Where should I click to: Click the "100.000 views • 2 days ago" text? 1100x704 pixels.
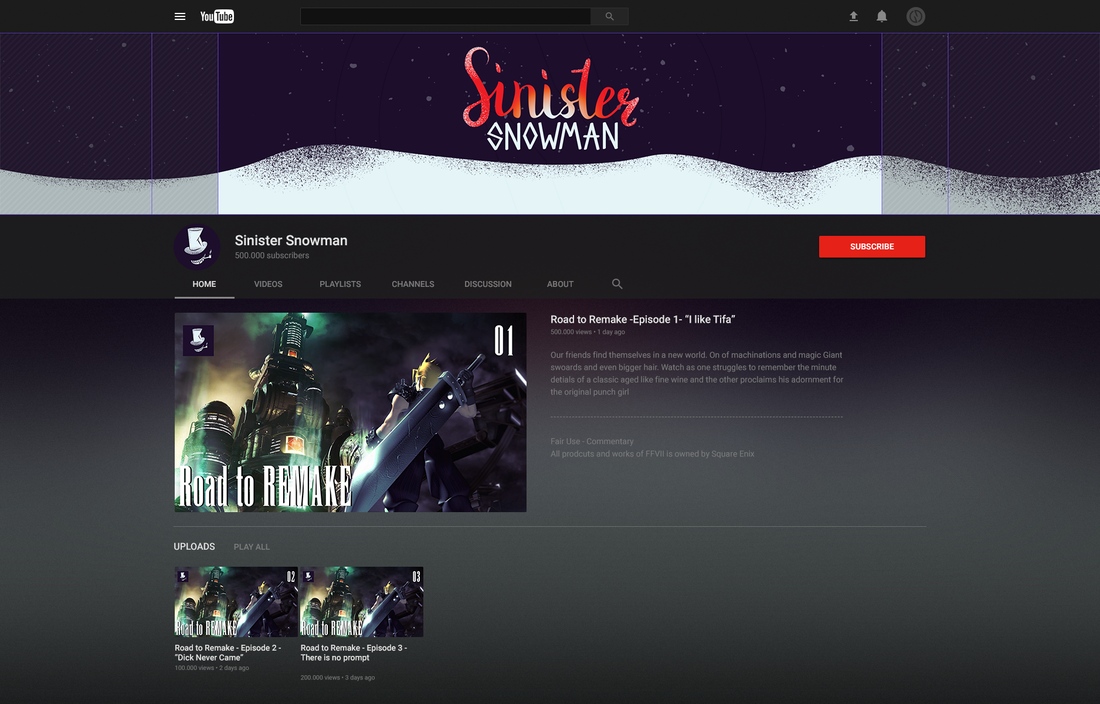click(x=212, y=668)
